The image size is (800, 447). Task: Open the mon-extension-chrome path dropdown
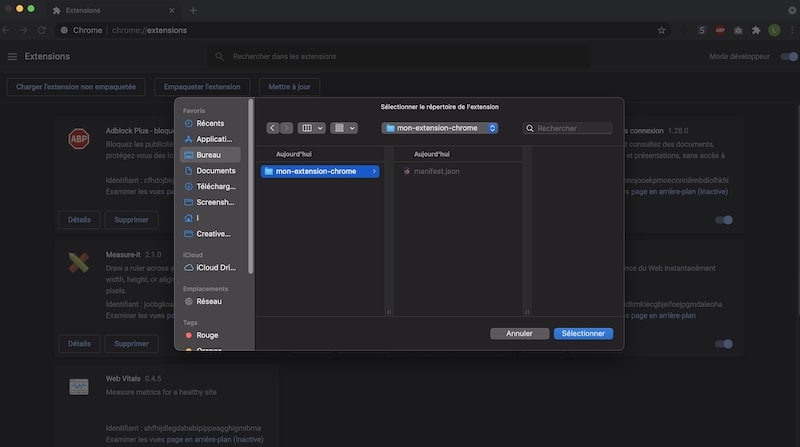click(440, 128)
